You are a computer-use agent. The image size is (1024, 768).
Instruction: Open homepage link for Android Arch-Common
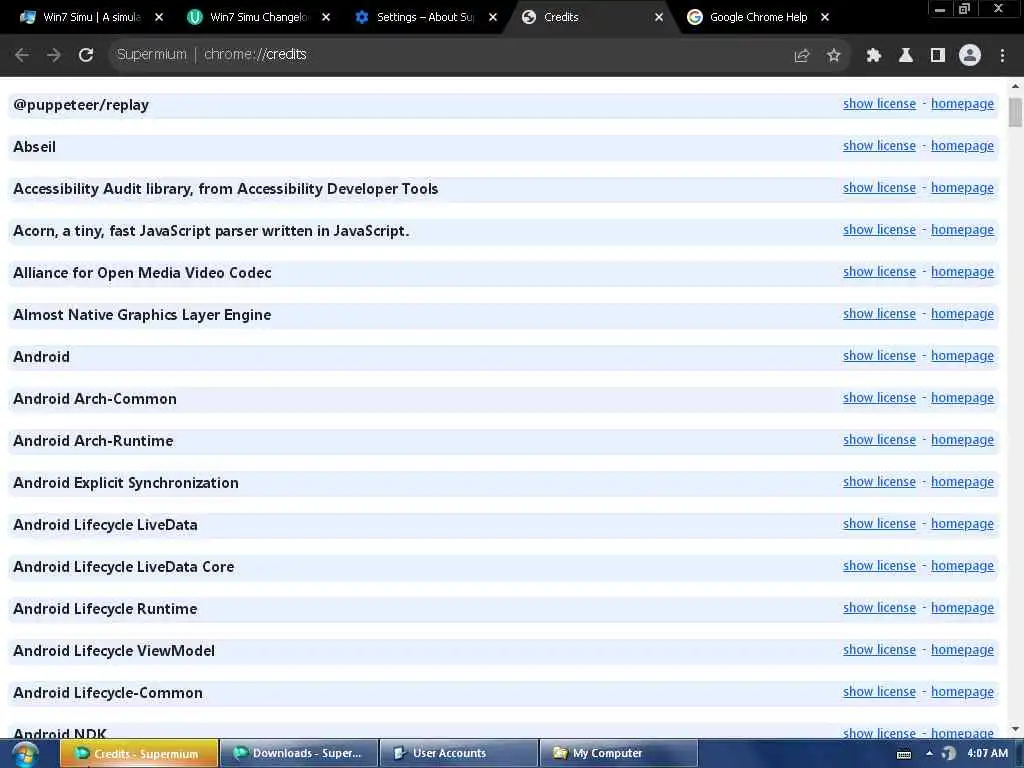tap(962, 398)
